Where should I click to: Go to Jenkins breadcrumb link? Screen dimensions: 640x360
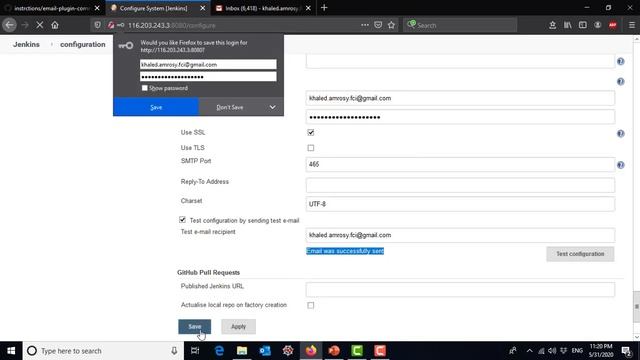coord(26,44)
